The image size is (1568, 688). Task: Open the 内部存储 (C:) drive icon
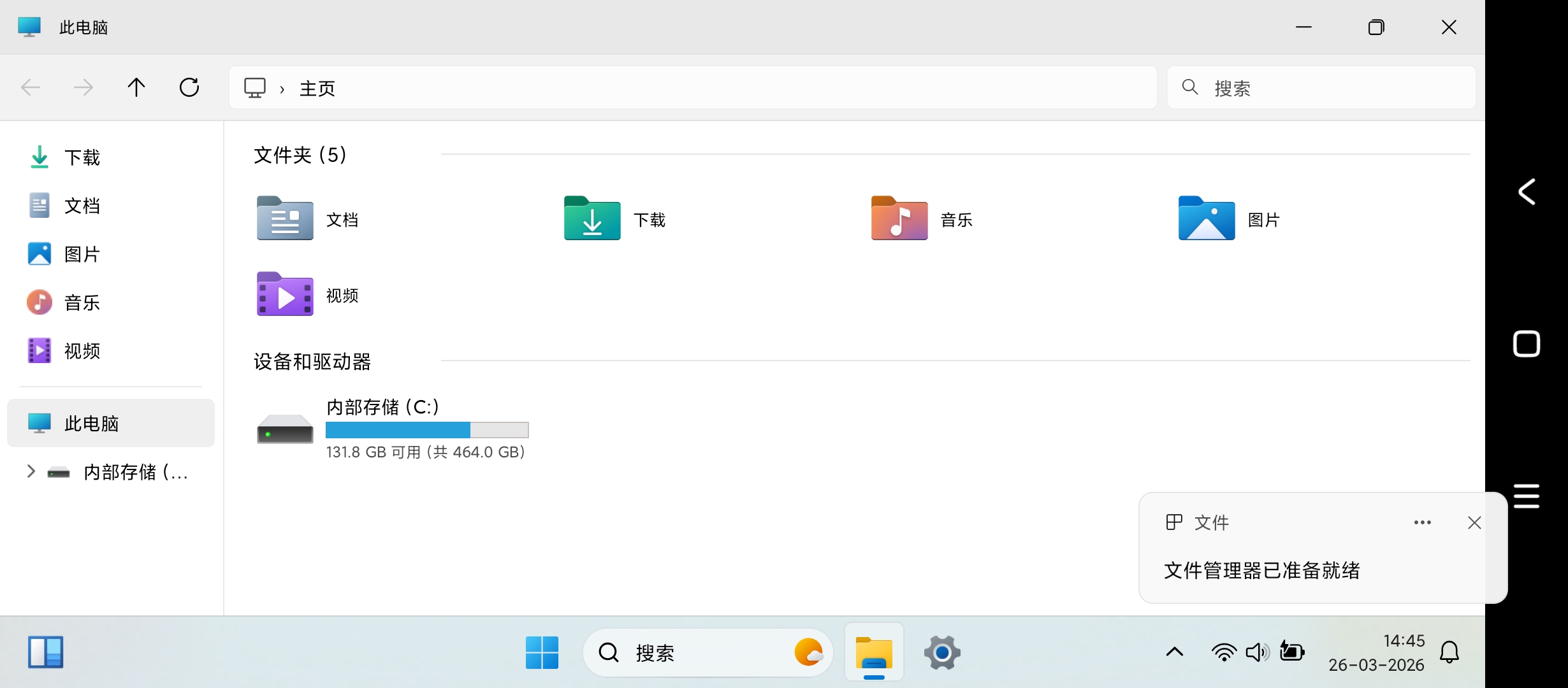pyautogui.click(x=285, y=429)
